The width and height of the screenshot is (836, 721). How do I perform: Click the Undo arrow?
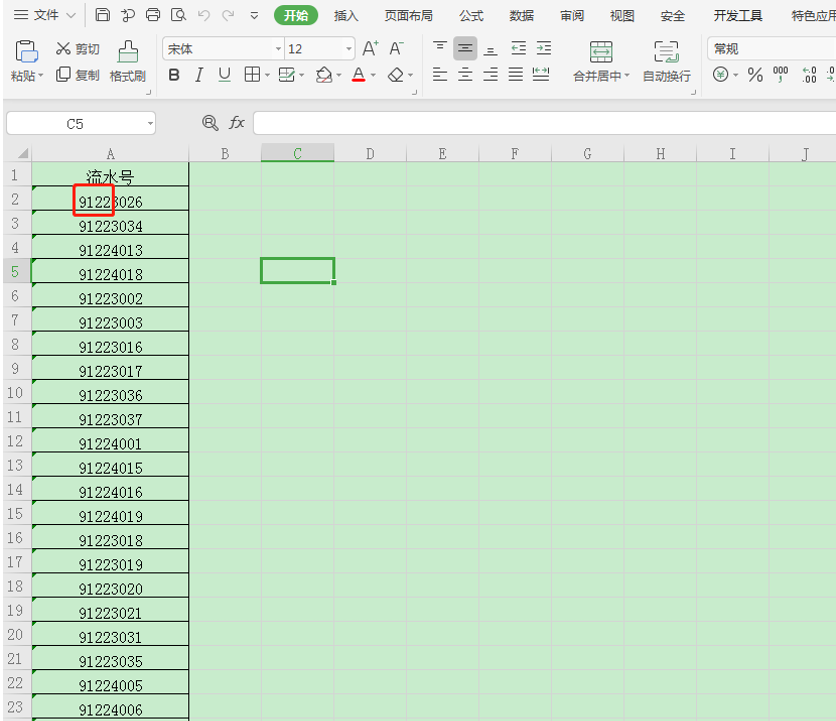point(204,15)
